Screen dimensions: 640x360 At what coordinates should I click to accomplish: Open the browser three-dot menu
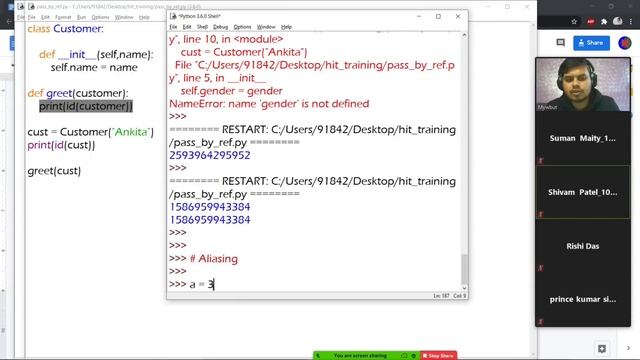(x=631, y=22)
